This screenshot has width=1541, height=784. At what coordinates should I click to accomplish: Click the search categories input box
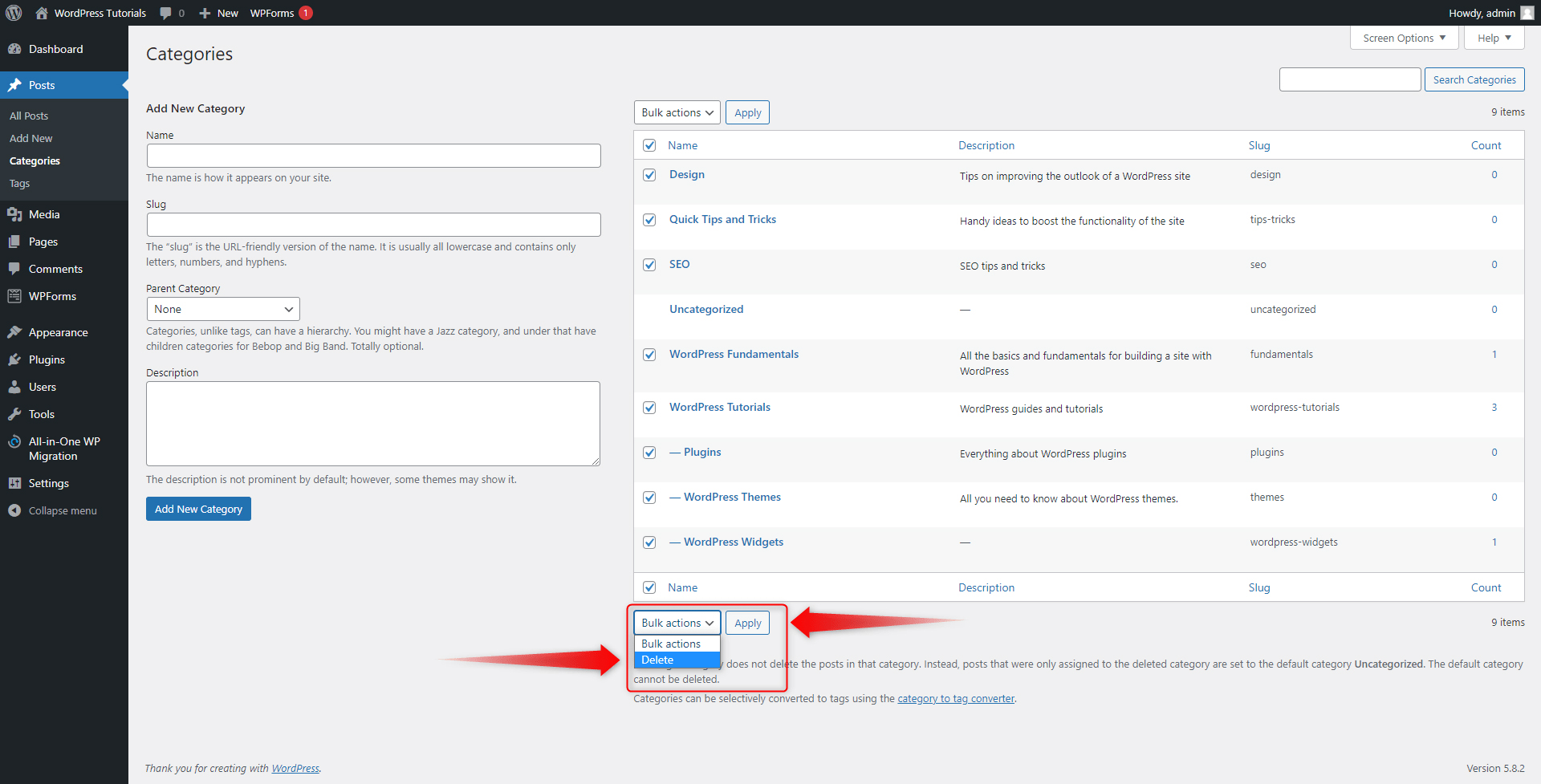[1350, 79]
